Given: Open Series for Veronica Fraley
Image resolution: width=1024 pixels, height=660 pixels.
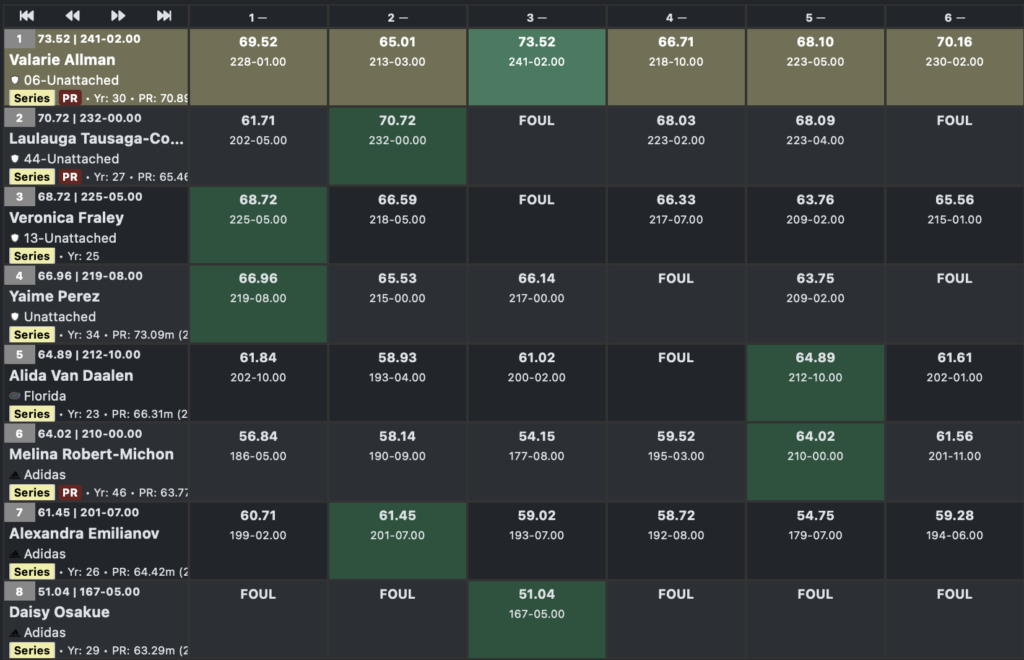Looking at the screenshot, I should (x=32, y=256).
